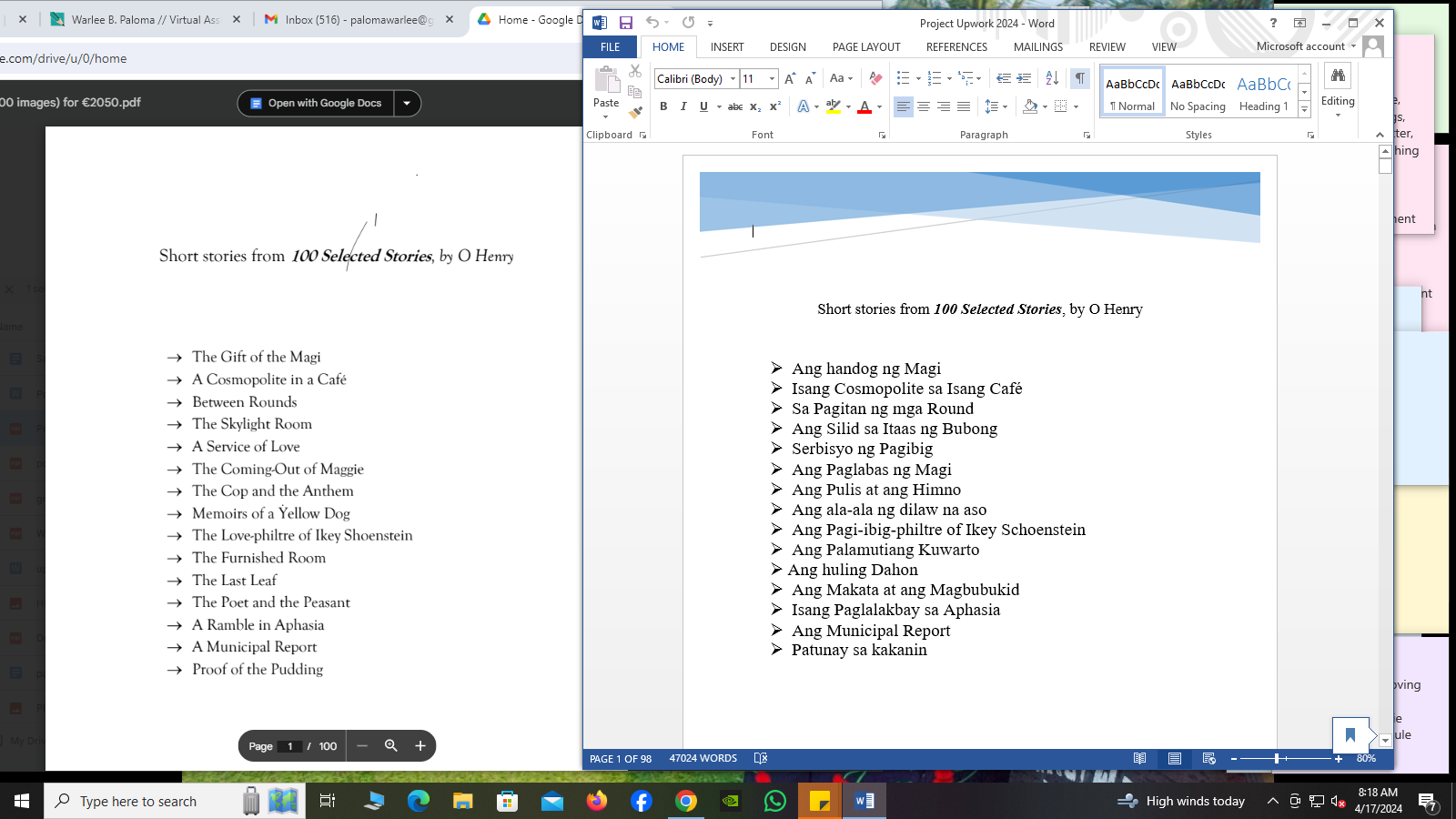Open the font size dropdown
1456x819 pixels.
tap(773, 79)
